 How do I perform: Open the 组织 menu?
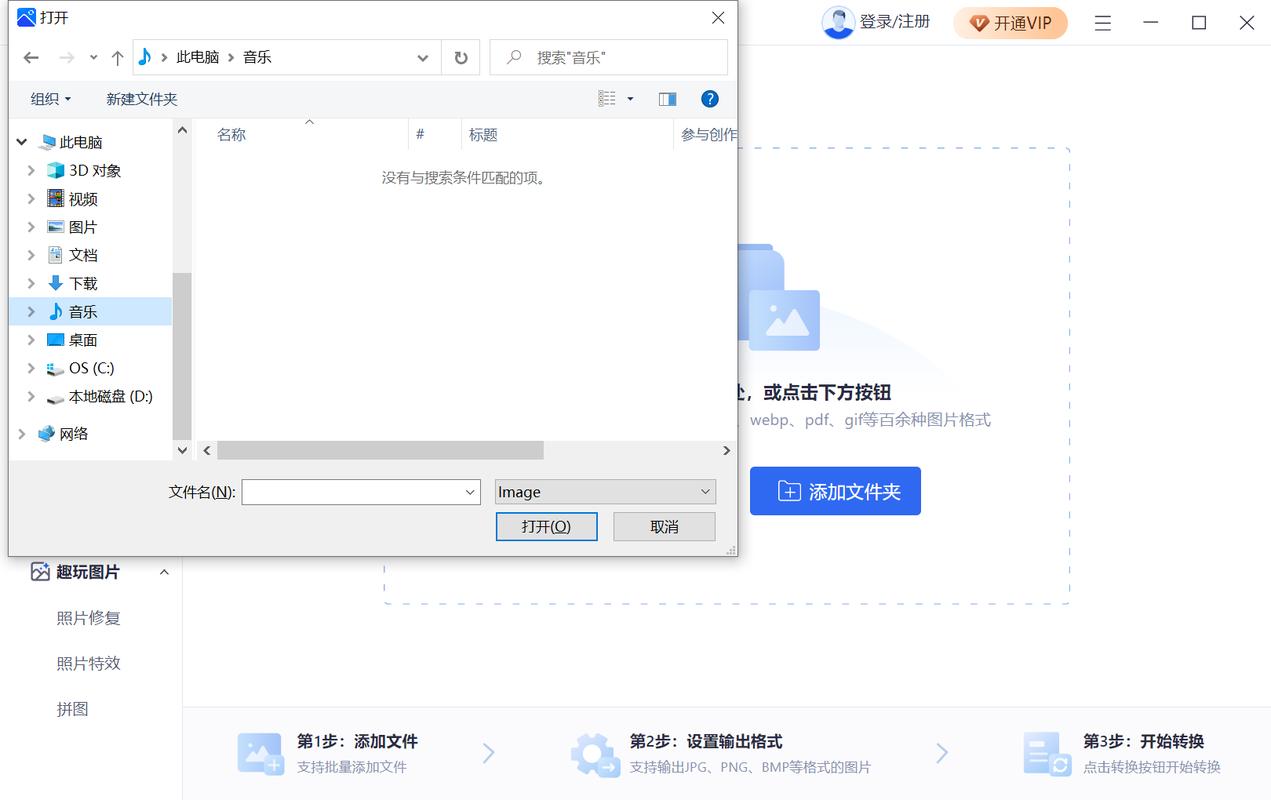[50, 99]
